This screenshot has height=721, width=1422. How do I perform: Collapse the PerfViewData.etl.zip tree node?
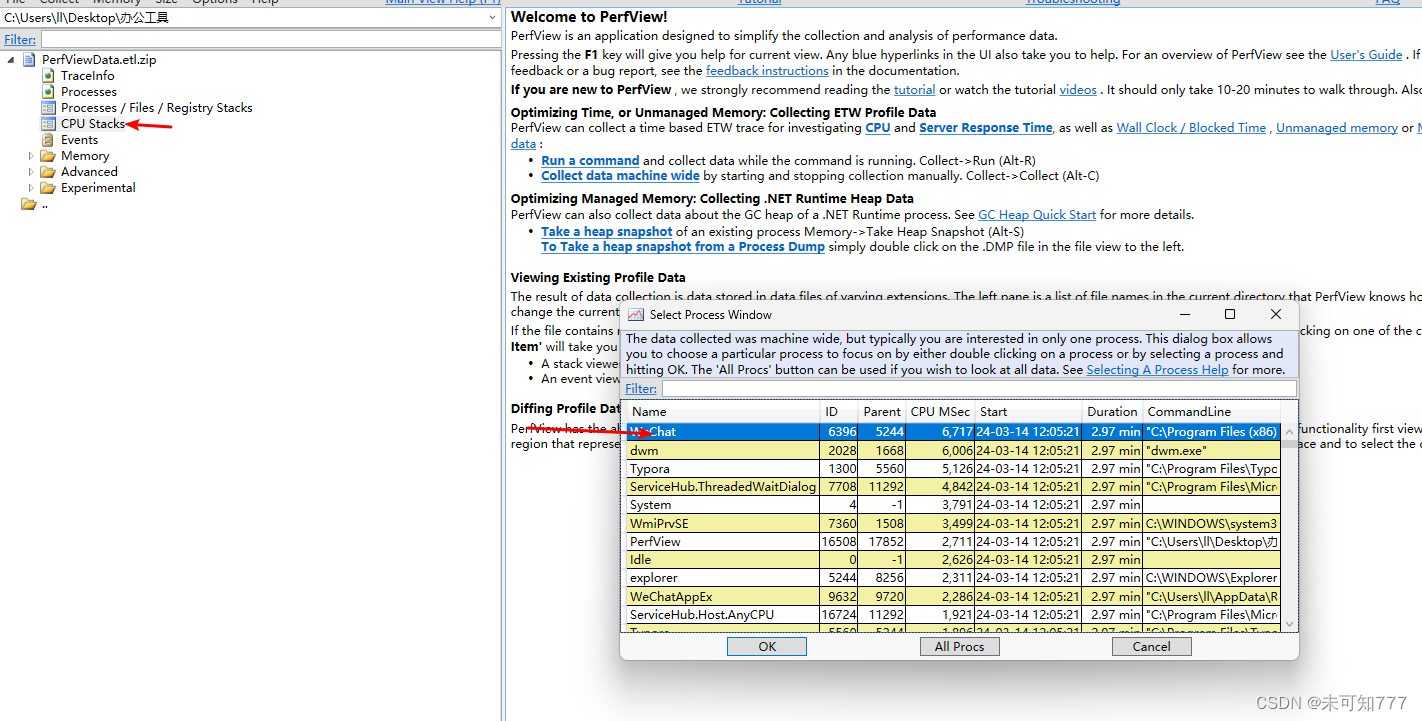(x=11, y=60)
